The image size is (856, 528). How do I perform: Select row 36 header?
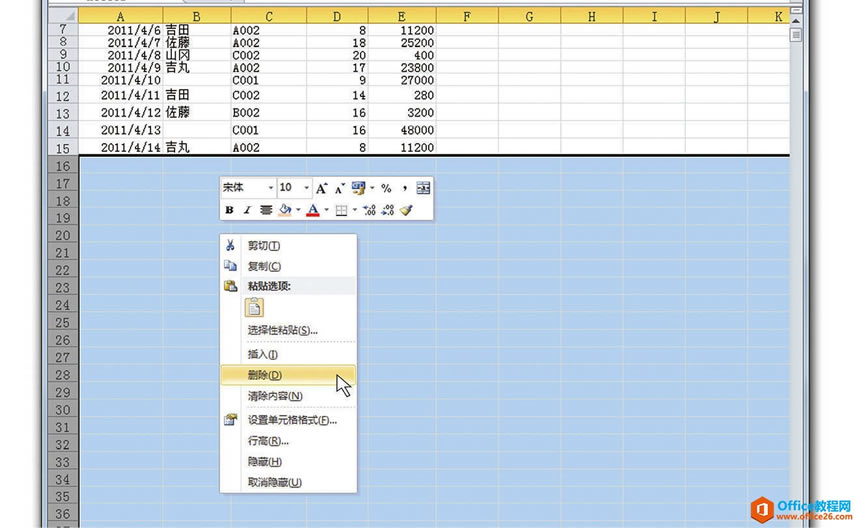(63, 514)
